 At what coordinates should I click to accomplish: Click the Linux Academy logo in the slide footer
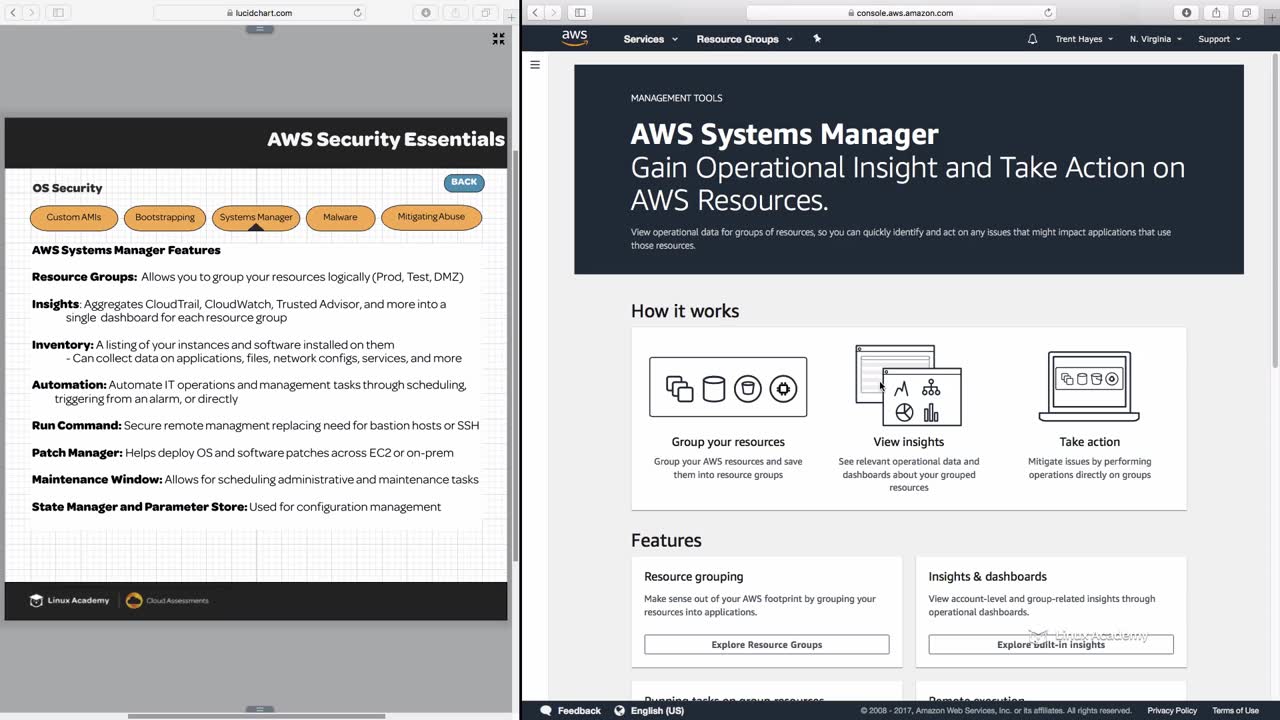pyautogui.click(x=69, y=600)
